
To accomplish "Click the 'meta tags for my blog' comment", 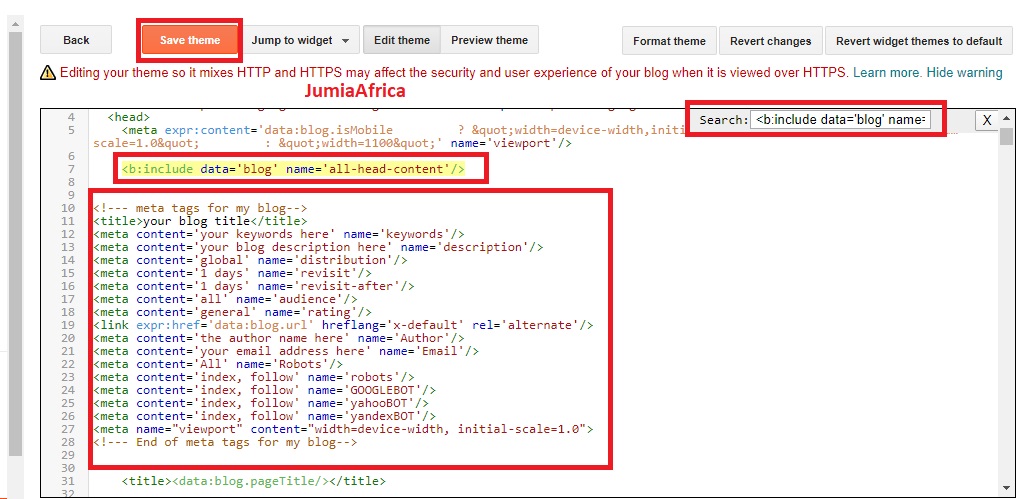I will click(206, 208).
